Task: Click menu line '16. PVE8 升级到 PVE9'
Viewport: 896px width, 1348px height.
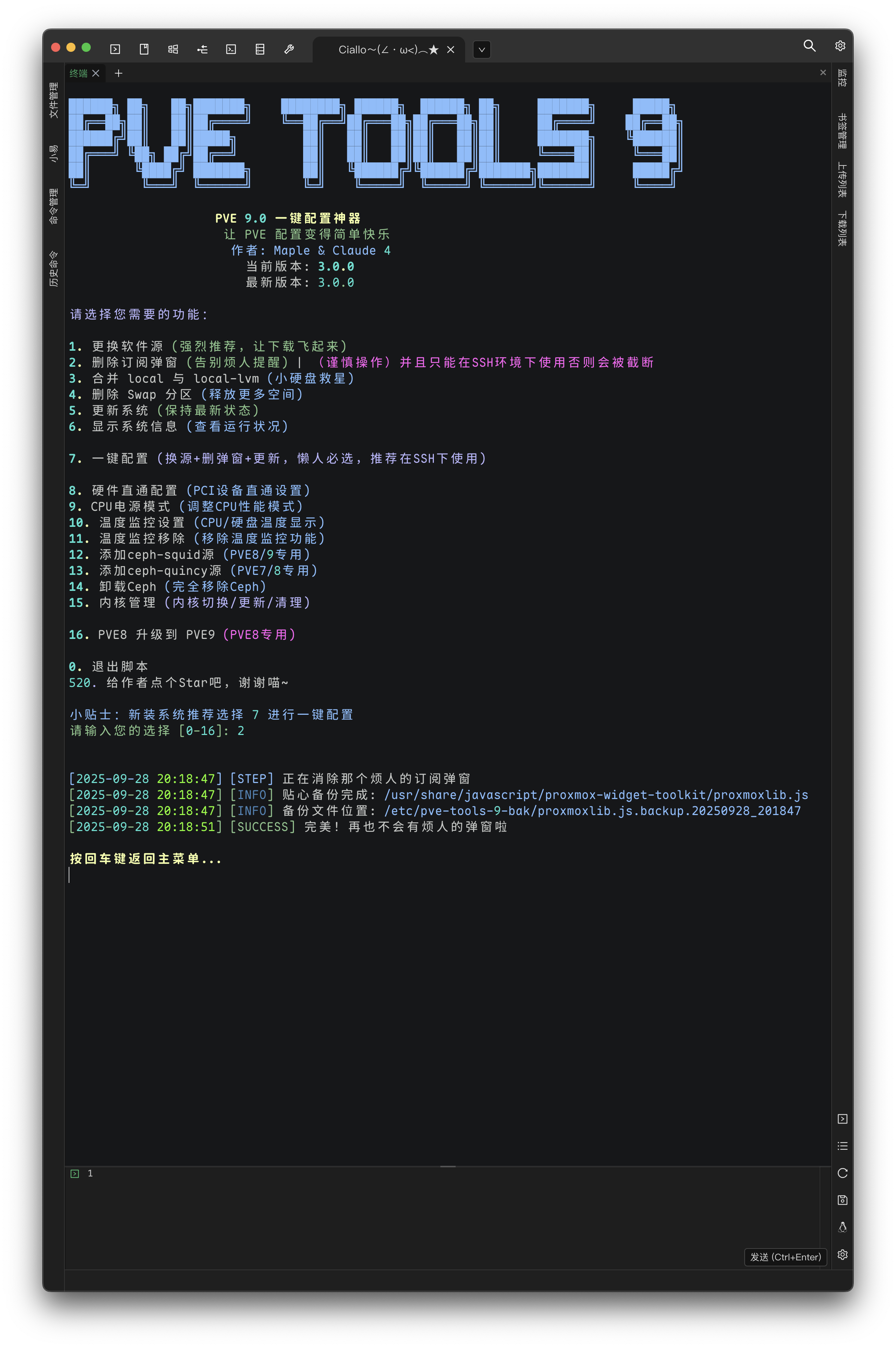Action: (182, 635)
